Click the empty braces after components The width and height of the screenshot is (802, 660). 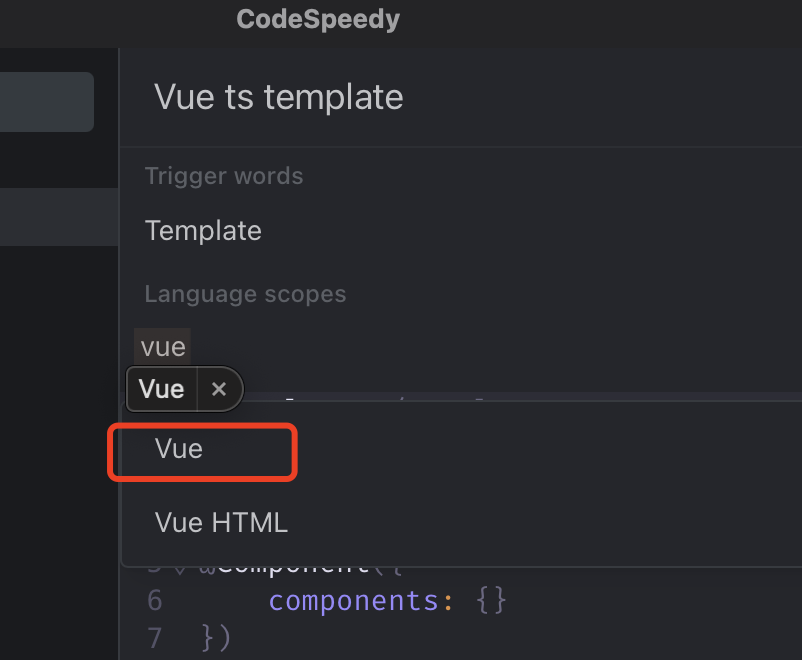click(491, 600)
